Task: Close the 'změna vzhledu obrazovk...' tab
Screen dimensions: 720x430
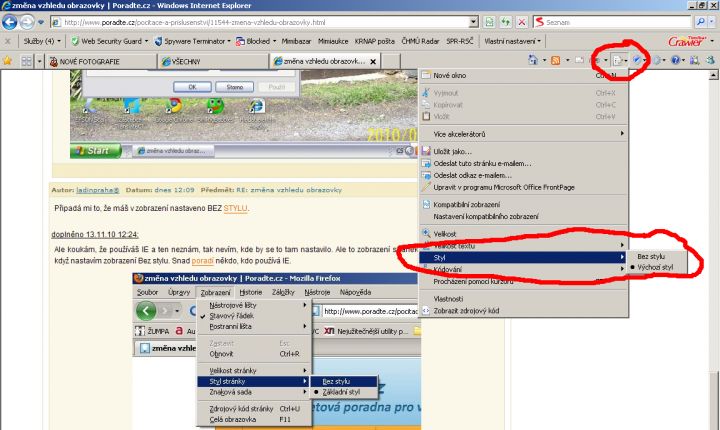Action: click(373, 62)
